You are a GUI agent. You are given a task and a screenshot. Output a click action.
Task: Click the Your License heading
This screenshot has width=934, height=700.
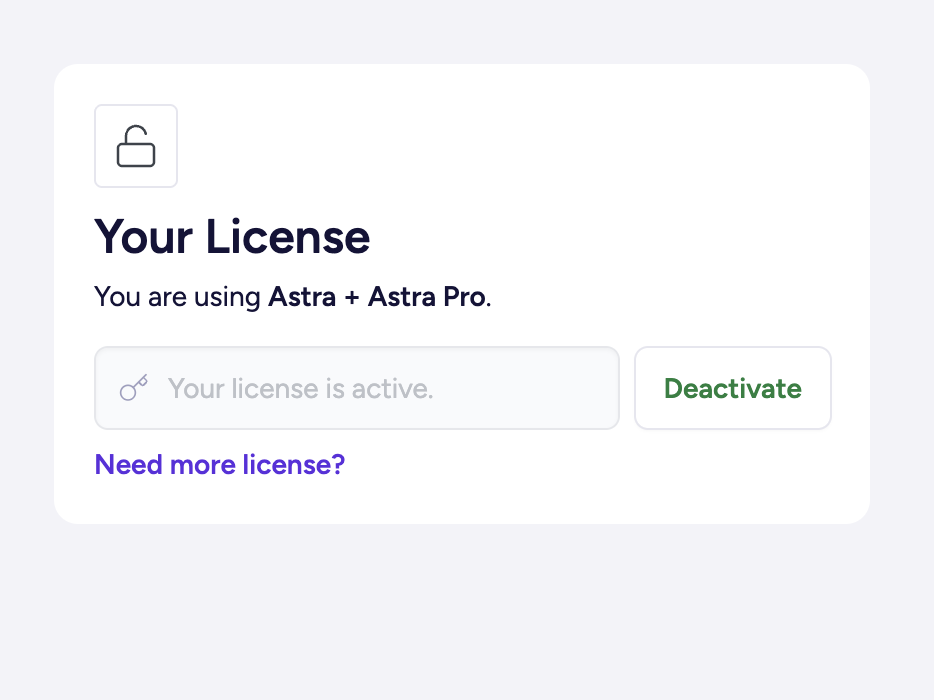click(x=232, y=237)
